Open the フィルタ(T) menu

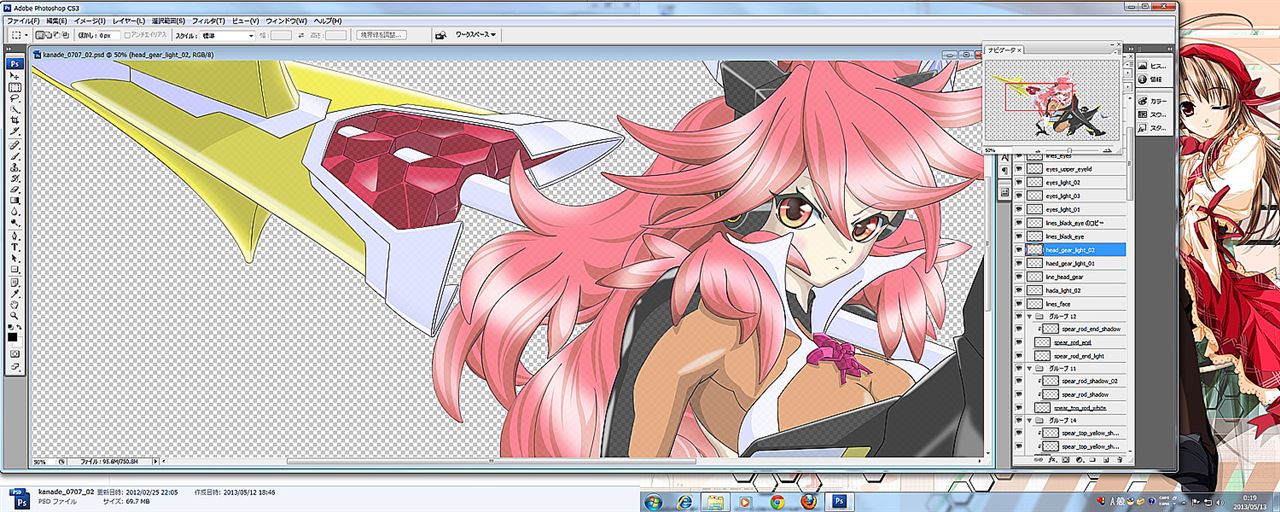(x=208, y=20)
